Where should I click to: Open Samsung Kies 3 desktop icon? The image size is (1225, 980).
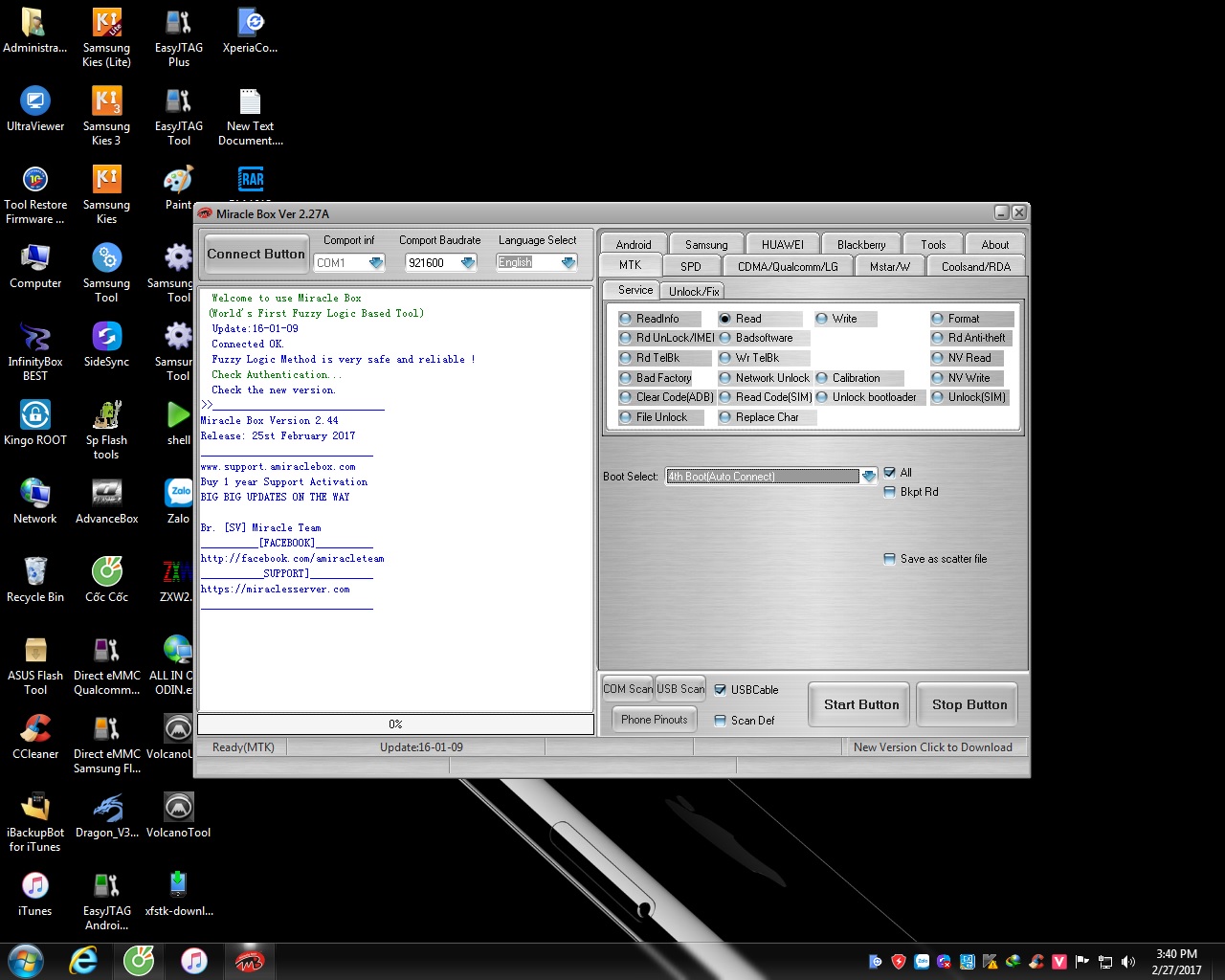tap(106, 117)
